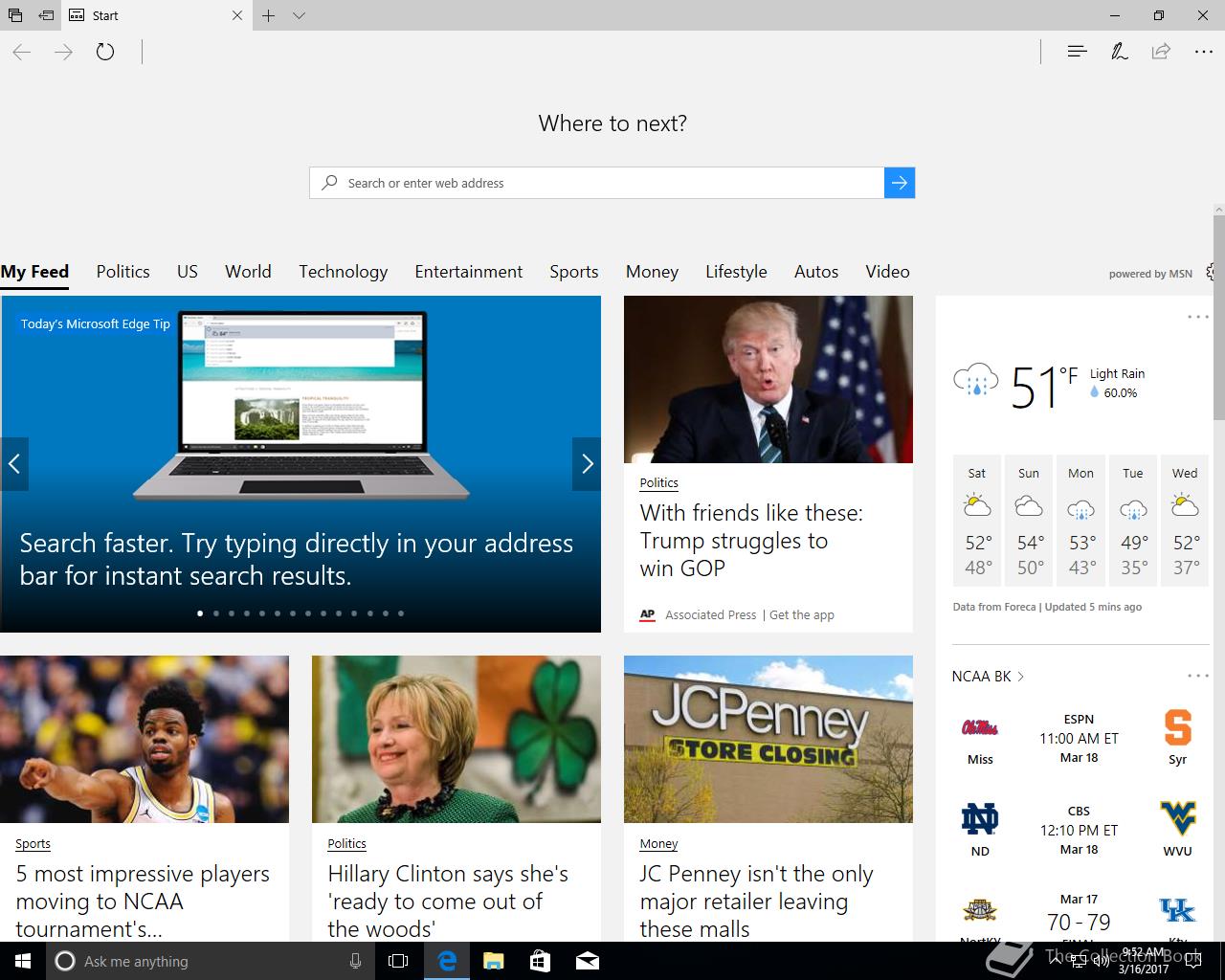Click the page vertical scrollbar thumb
This screenshot has height=980, width=1225.
(x=1218, y=316)
